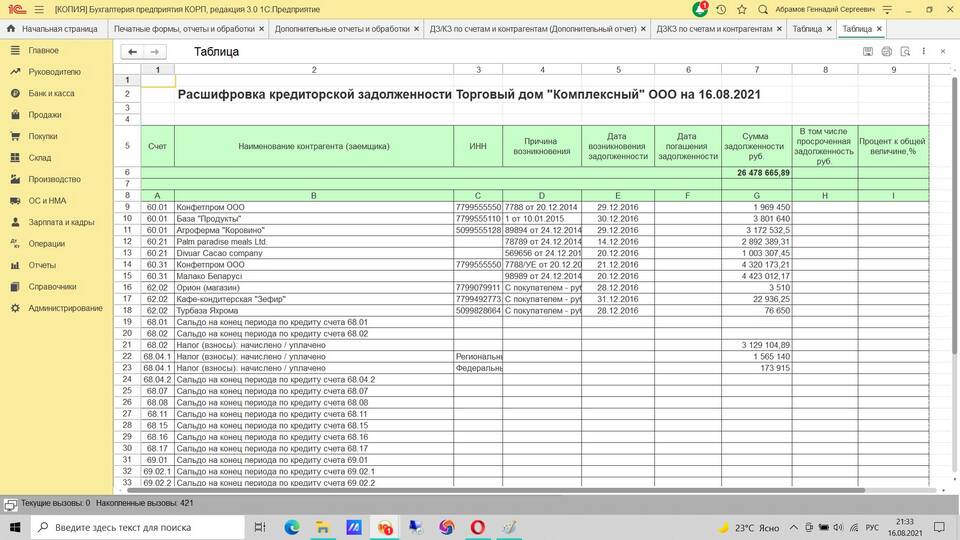The image size is (960, 540).
Task: Go back with the left arrow button
Action: click(132, 52)
